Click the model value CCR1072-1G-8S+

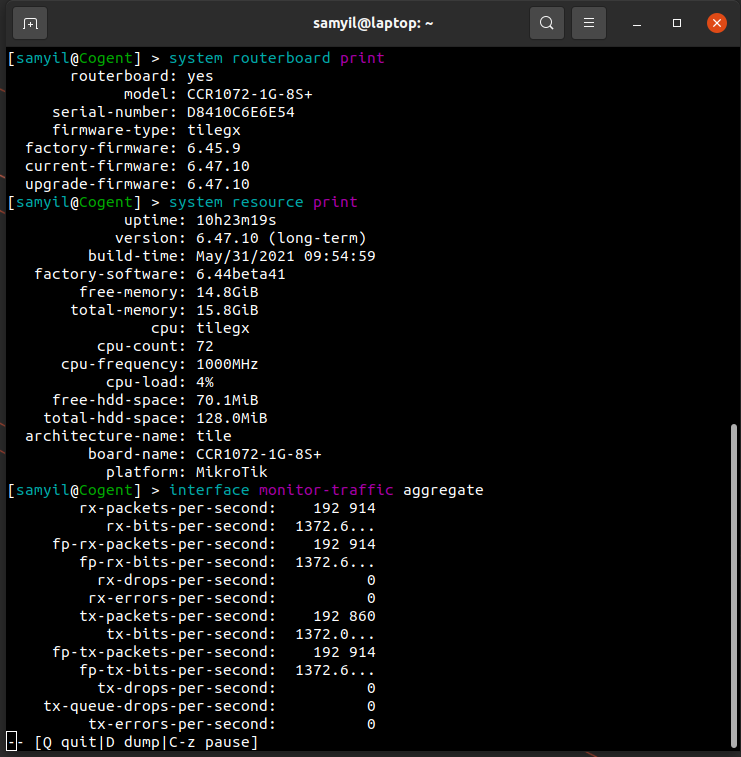[250, 94]
